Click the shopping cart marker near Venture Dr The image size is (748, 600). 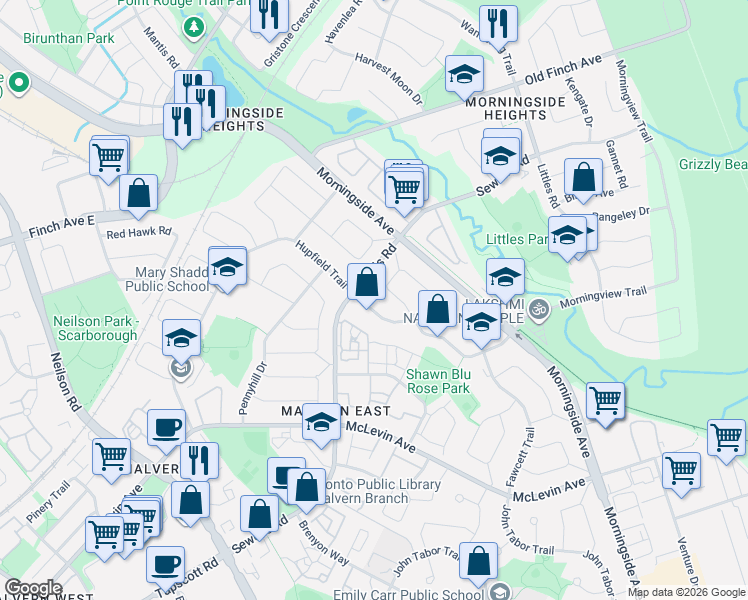pyautogui.click(x=682, y=472)
